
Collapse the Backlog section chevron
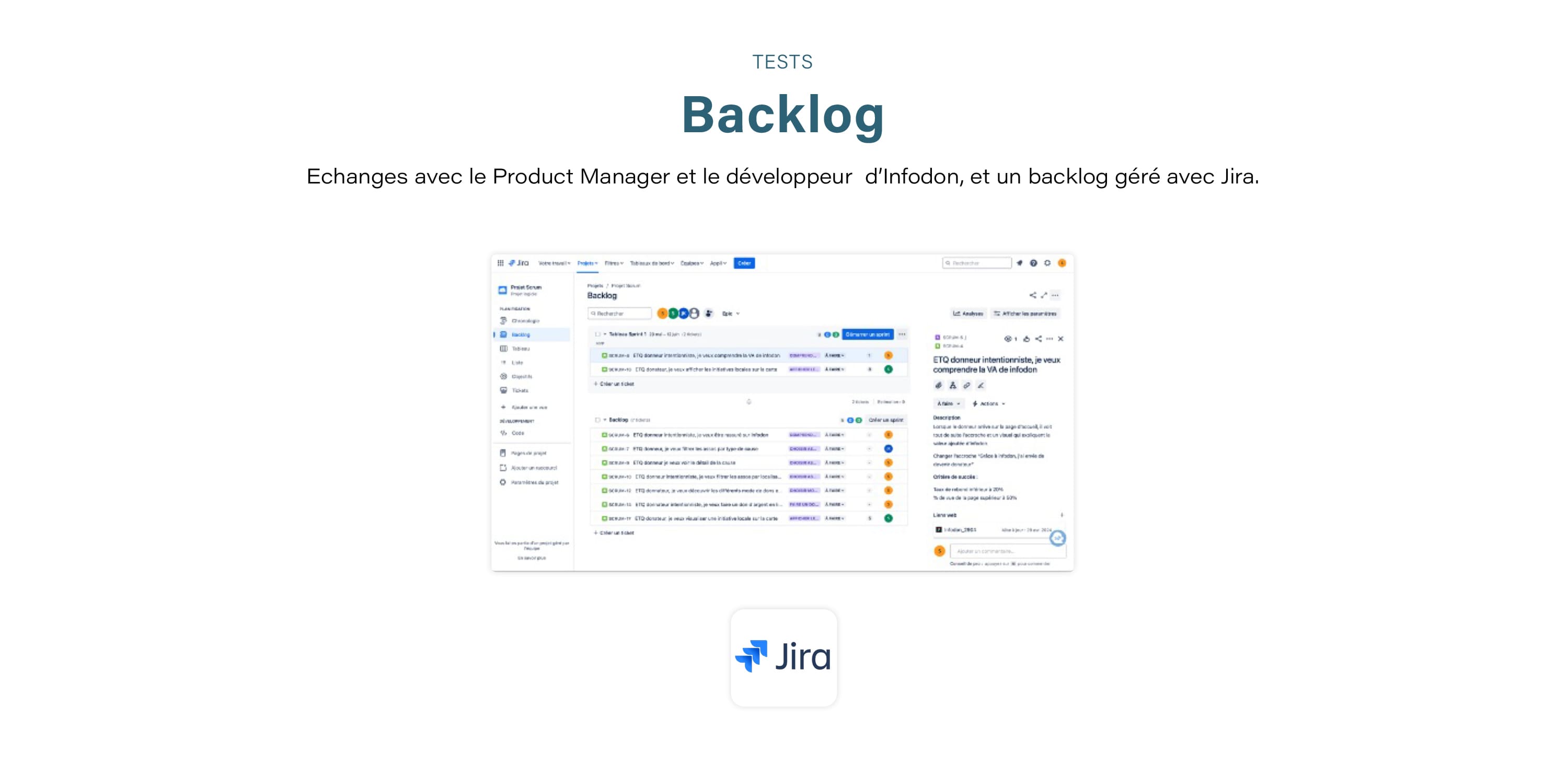pos(605,420)
